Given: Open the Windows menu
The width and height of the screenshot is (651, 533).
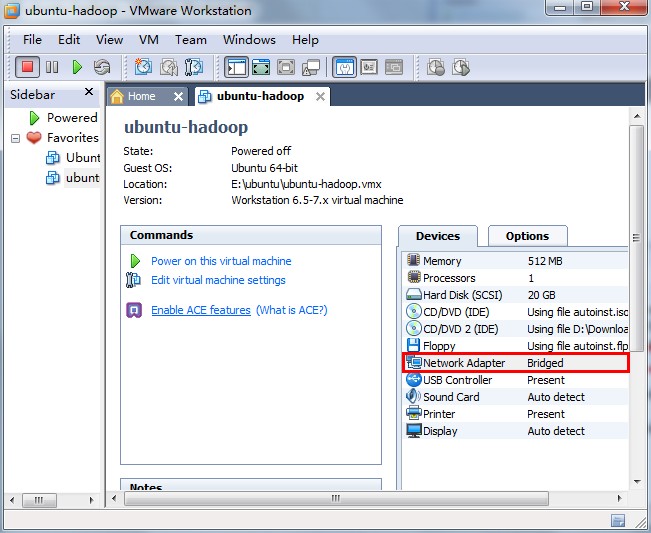Looking at the screenshot, I should coord(249,40).
